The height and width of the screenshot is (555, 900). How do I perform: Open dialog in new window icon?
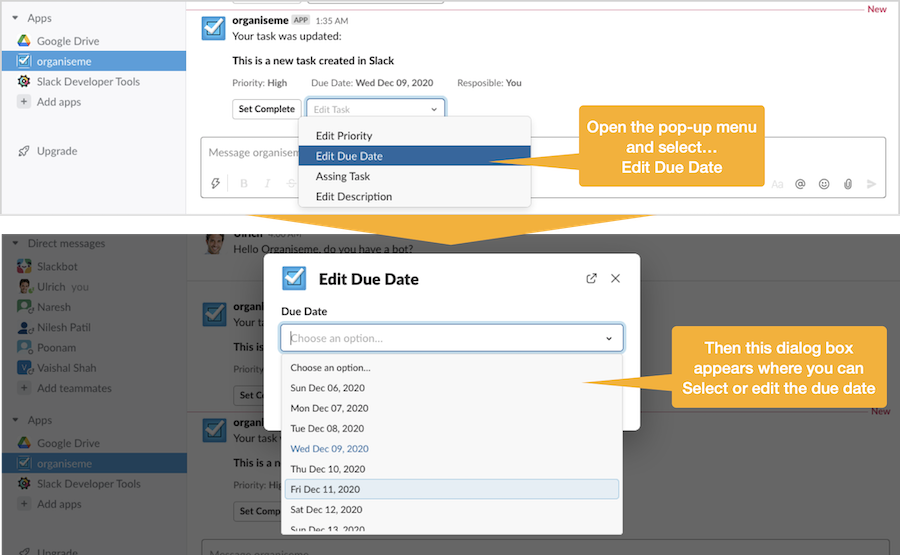point(591,279)
